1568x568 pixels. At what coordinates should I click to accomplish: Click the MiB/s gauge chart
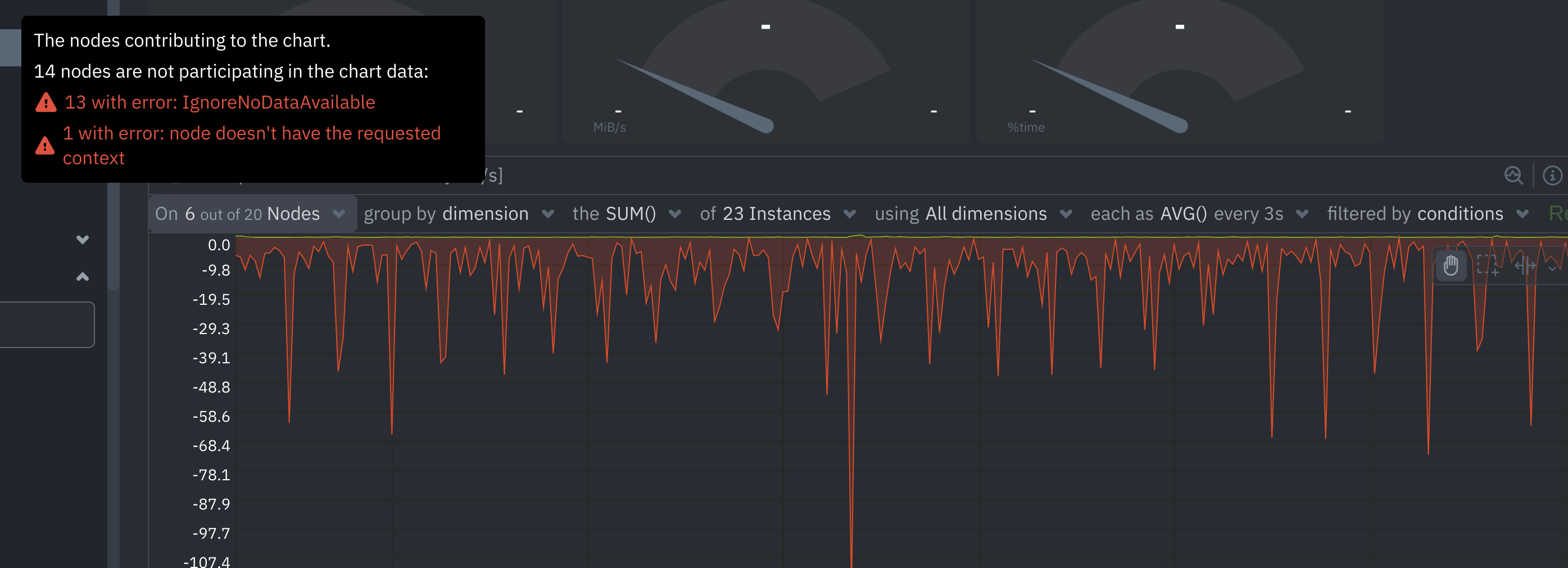(x=765, y=73)
